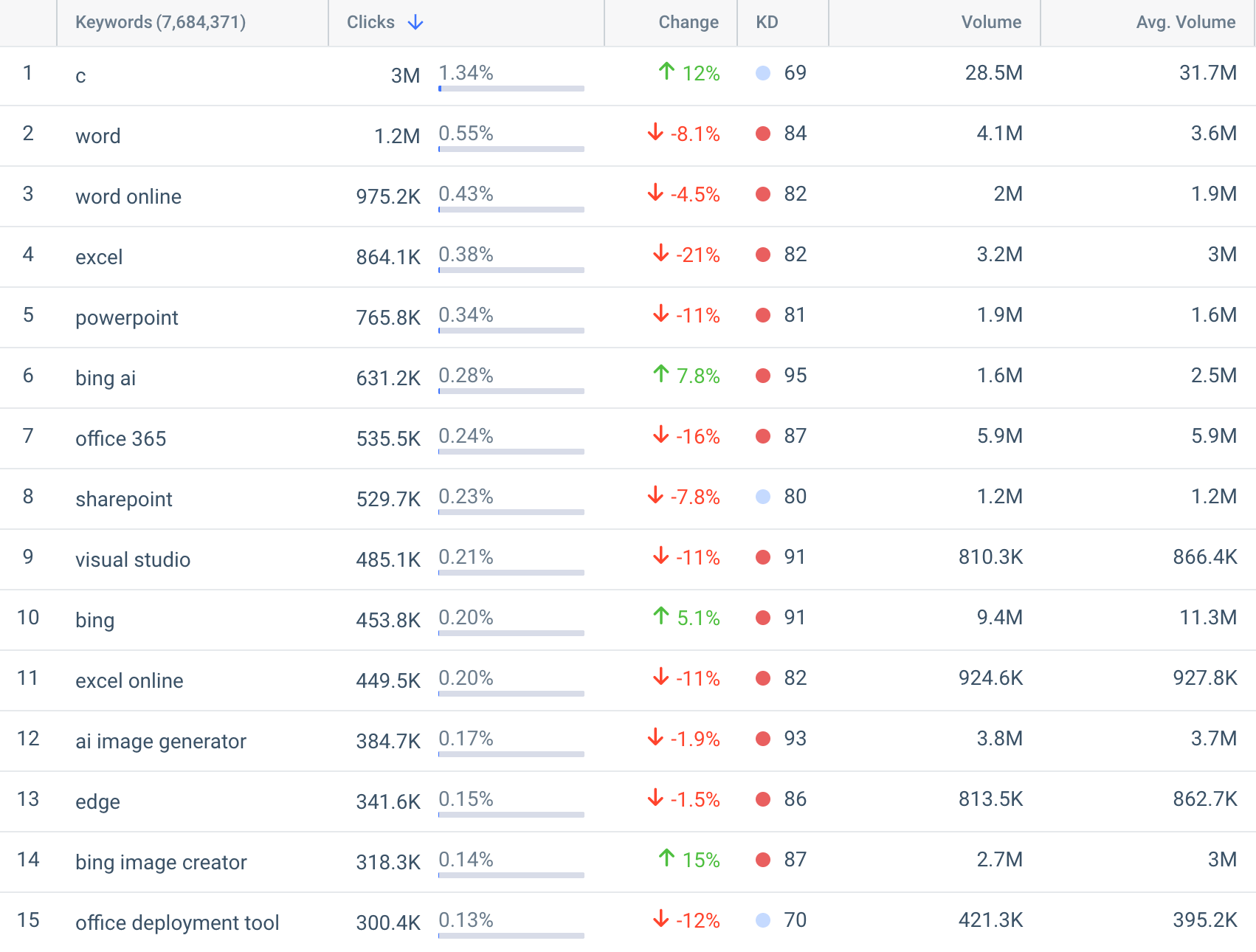Click the Keywords (7,684,371) column header

[161, 22]
